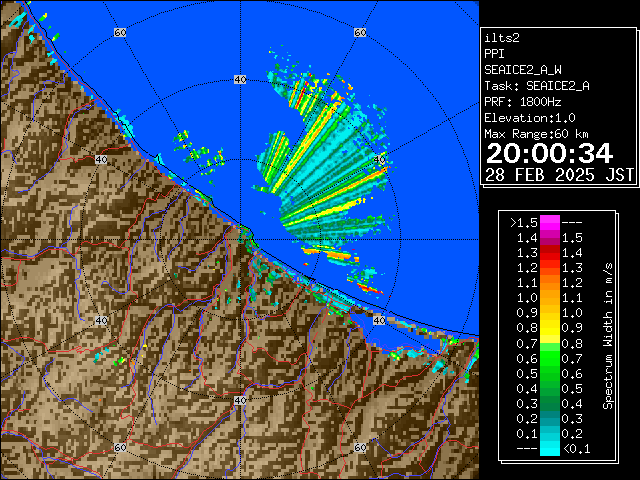The image size is (640, 480).
Task: Click the product name 'SEAICE2_A_W'
Action: pyautogui.click(x=523, y=70)
